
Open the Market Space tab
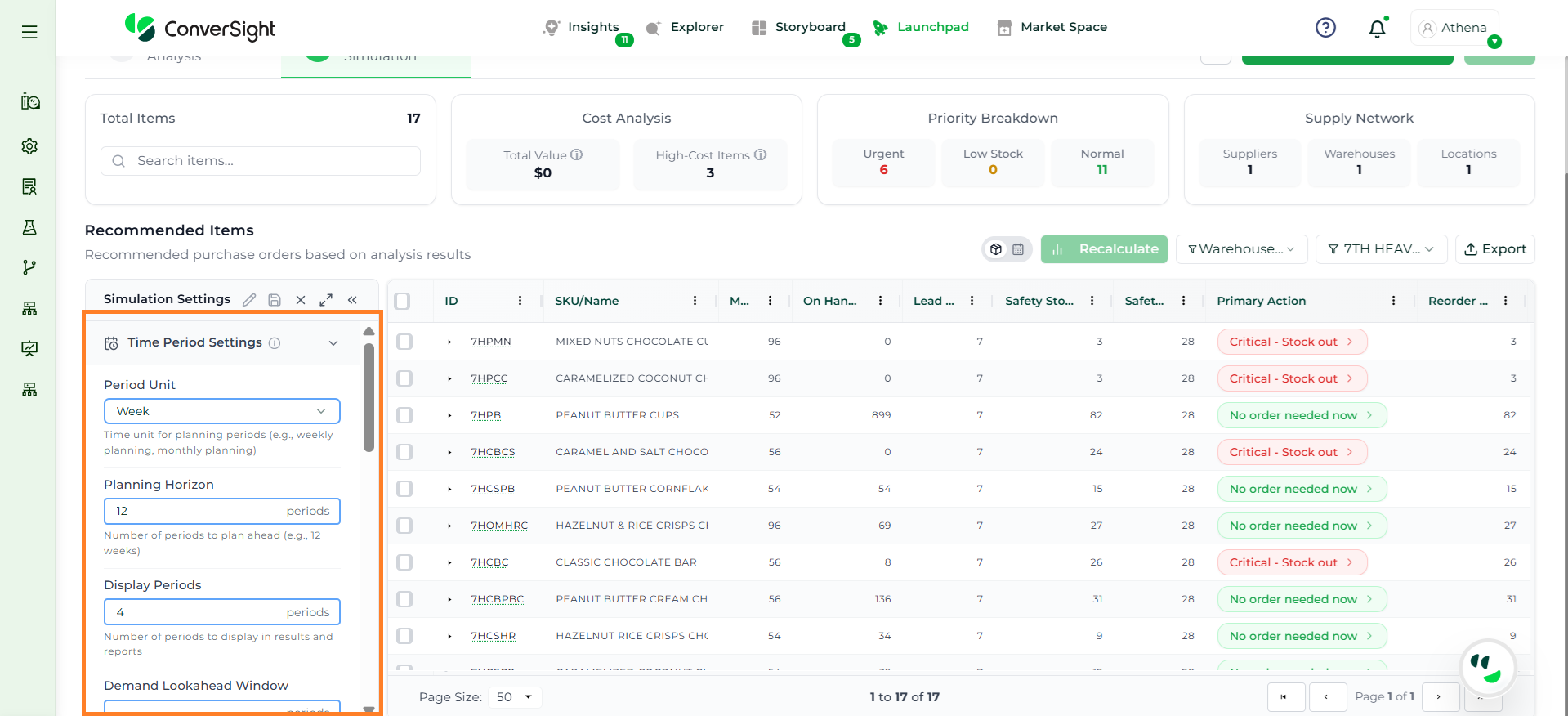pos(1052,27)
